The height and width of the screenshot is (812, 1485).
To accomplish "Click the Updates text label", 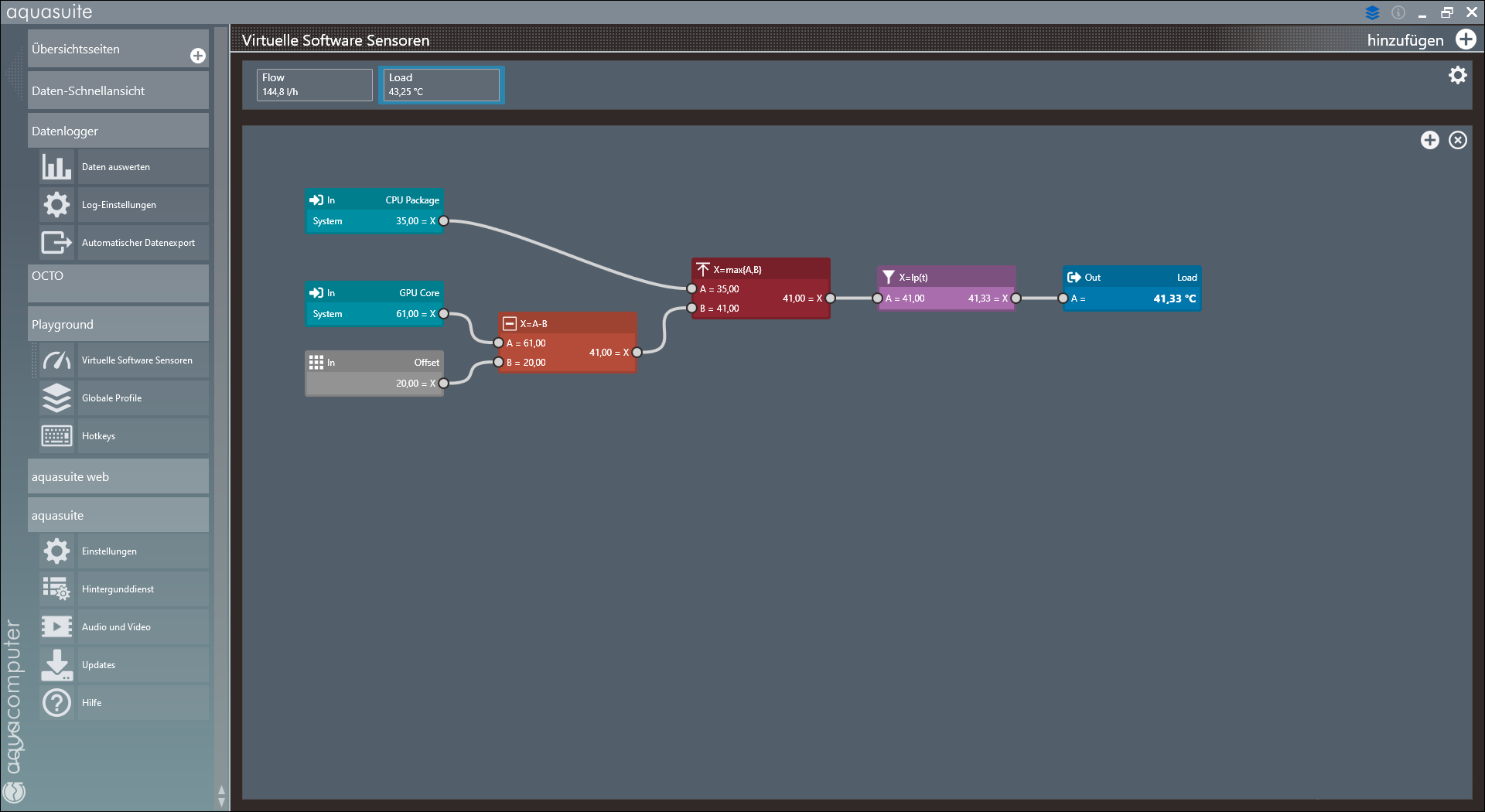I will (x=98, y=665).
